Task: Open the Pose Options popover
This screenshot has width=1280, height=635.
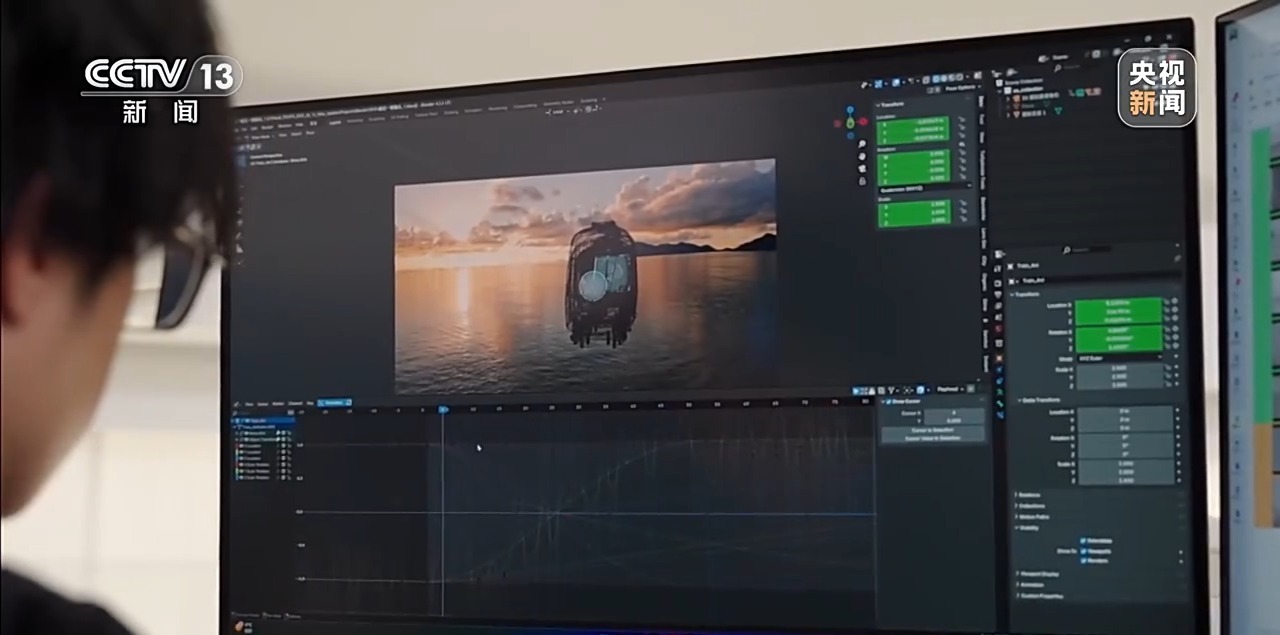Action: tap(958, 88)
